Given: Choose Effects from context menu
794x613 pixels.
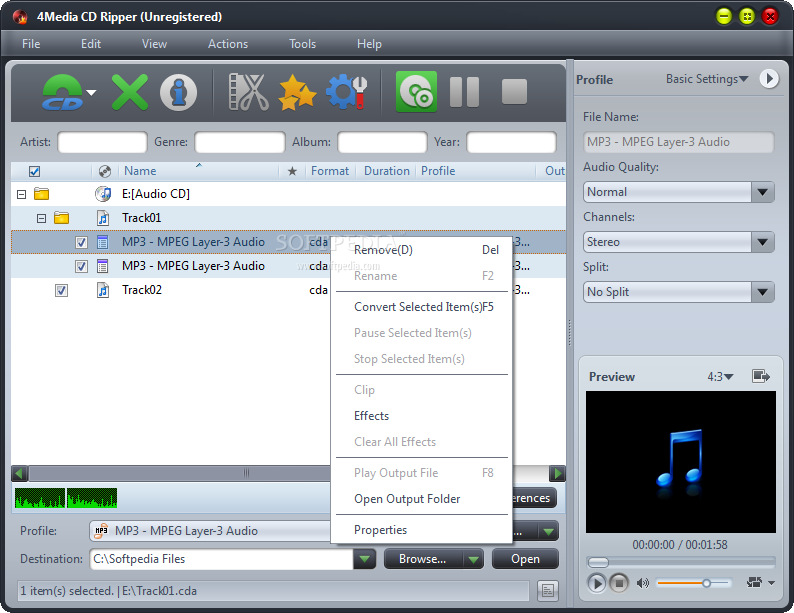Looking at the screenshot, I should [x=421, y=416].
